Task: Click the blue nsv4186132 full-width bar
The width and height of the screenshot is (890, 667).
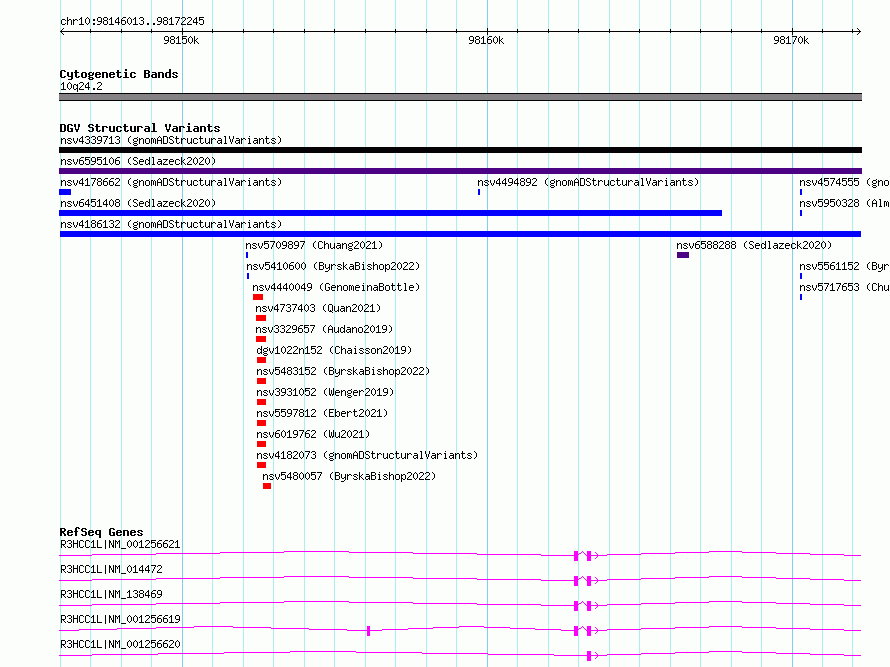Action: [460, 234]
